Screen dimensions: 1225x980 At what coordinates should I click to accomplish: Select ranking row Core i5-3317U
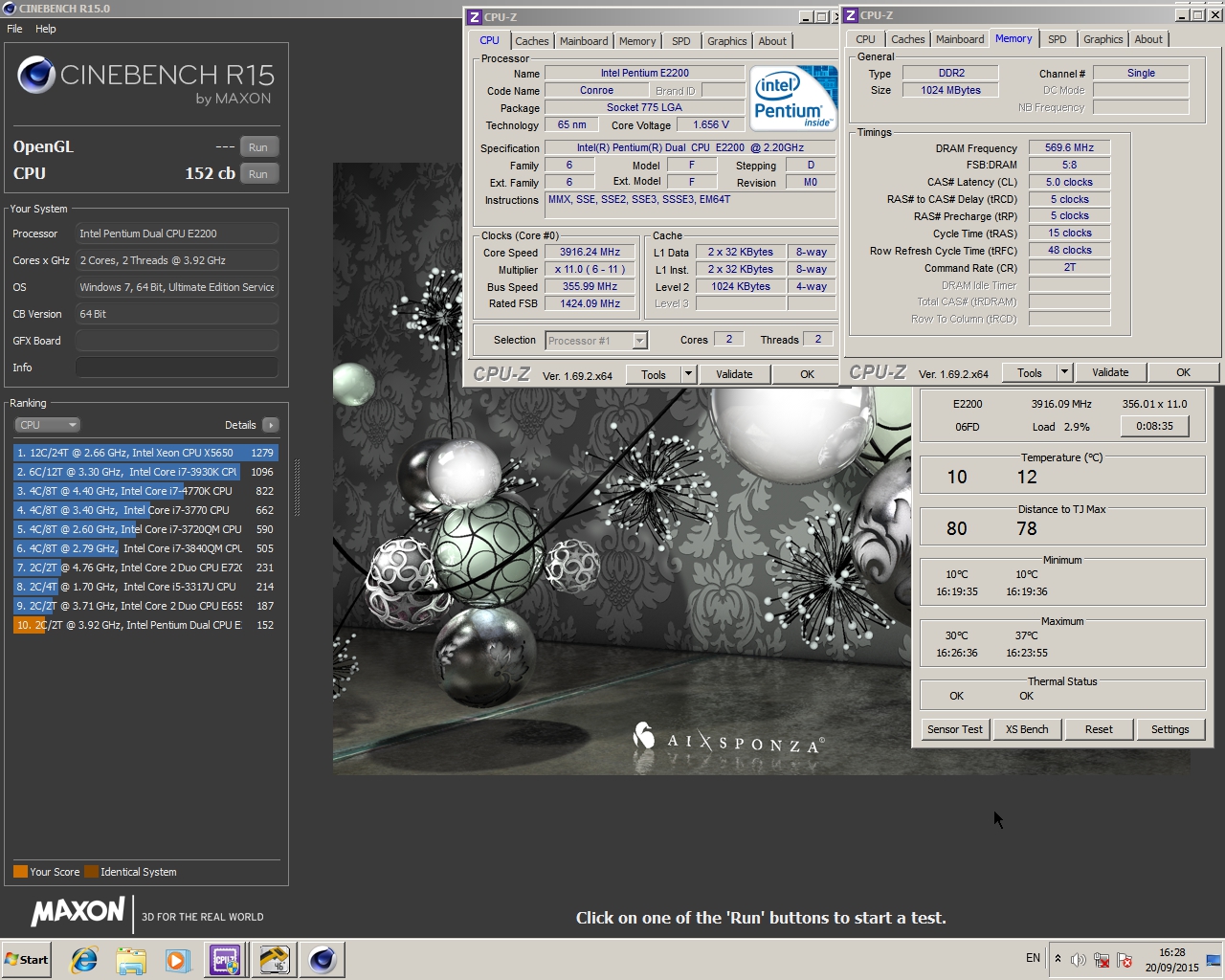145,587
